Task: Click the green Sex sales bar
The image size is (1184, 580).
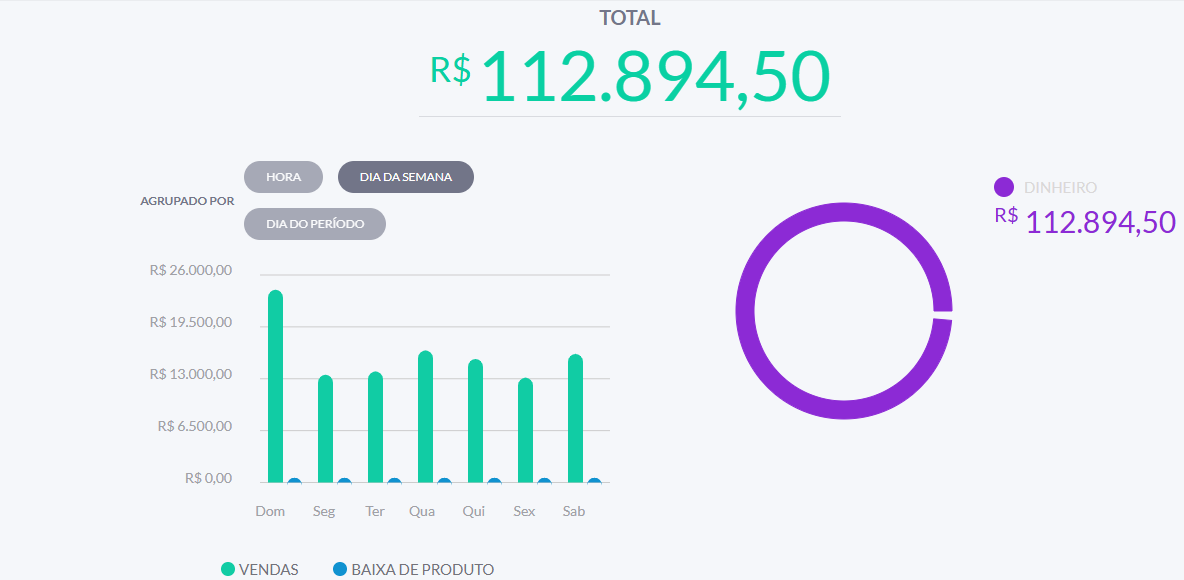Action: (x=526, y=430)
